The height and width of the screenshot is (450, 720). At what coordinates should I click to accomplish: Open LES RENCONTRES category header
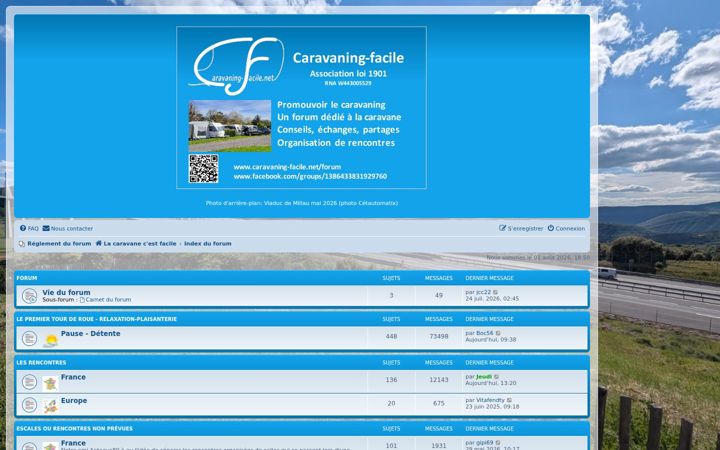(41, 363)
